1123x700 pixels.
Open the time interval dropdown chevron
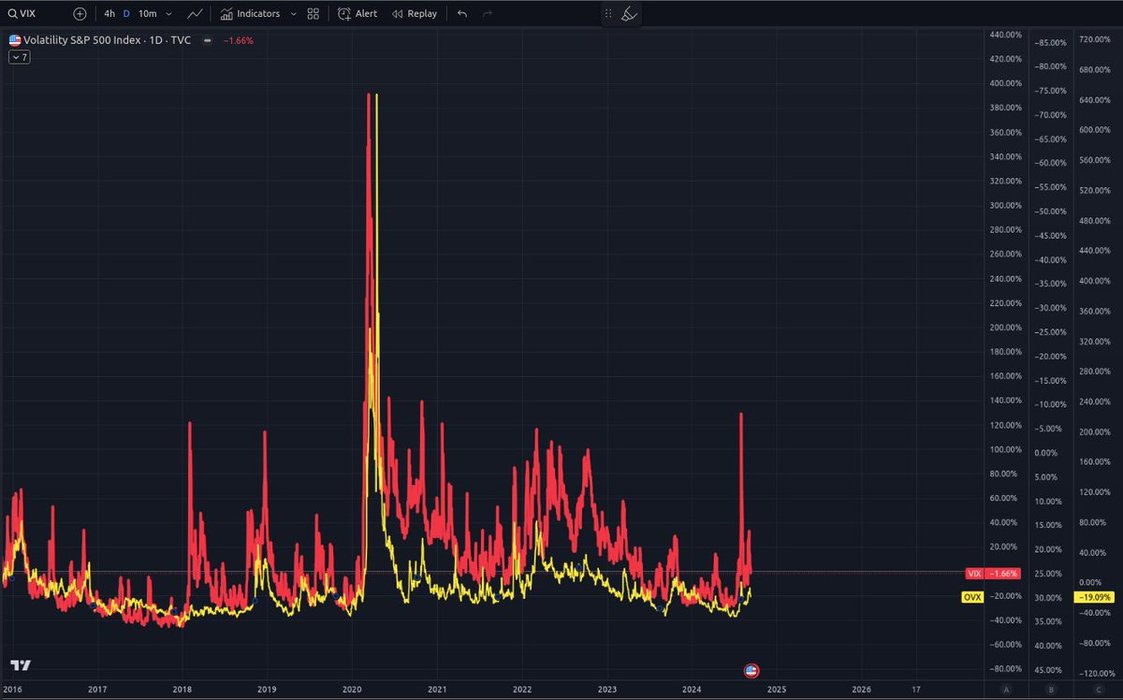click(169, 14)
